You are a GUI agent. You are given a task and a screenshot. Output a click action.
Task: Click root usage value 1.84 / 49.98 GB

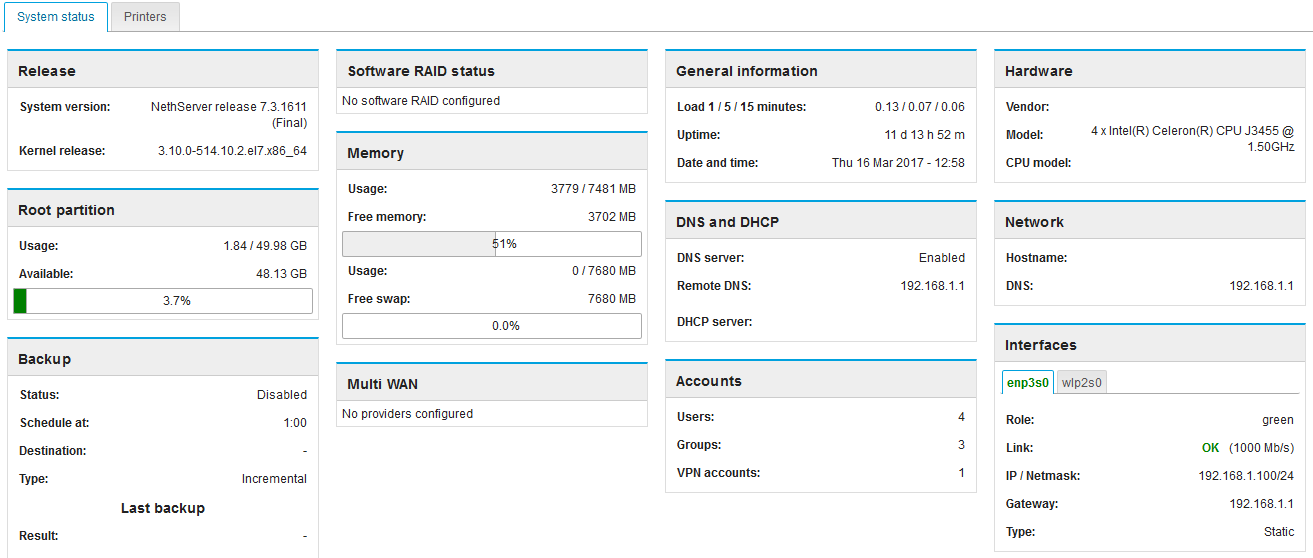coord(265,246)
